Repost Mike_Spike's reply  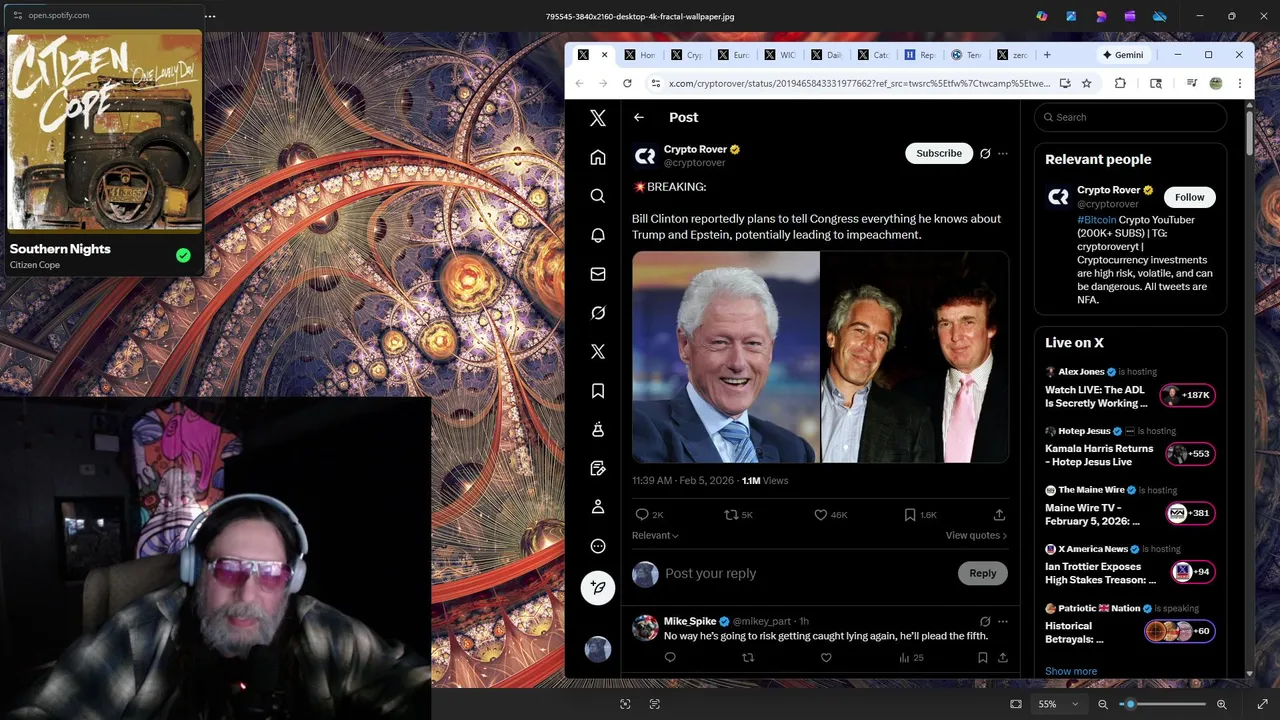click(748, 657)
